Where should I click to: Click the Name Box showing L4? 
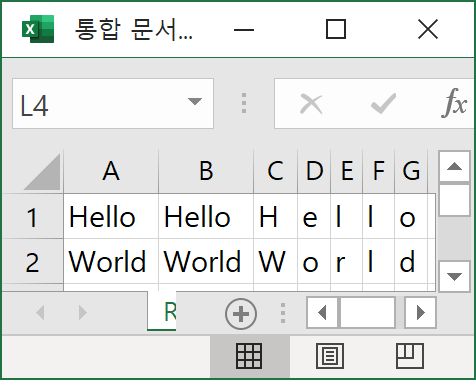(113, 103)
